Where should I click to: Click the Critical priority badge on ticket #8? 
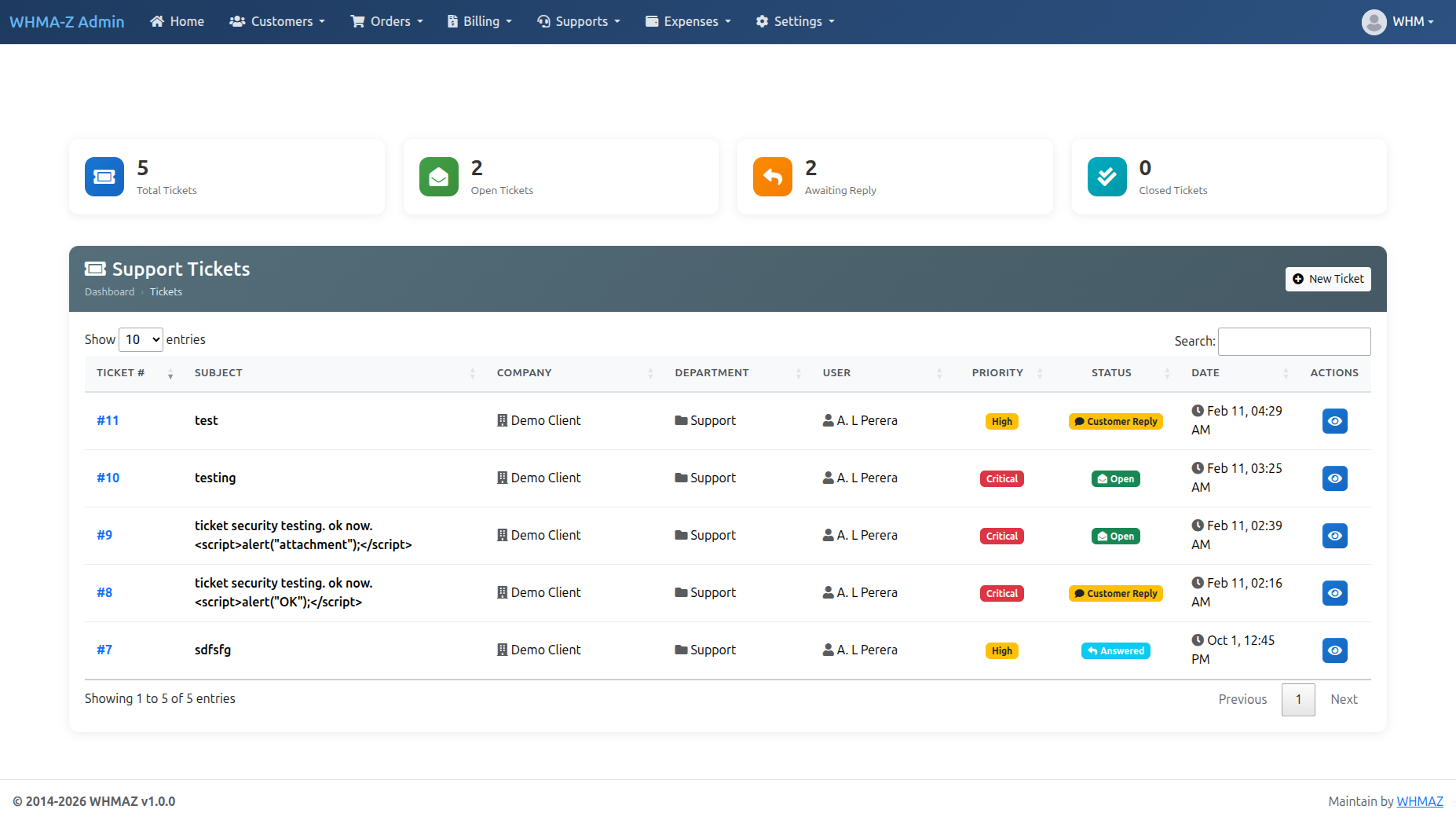(x=1001, y=594)
